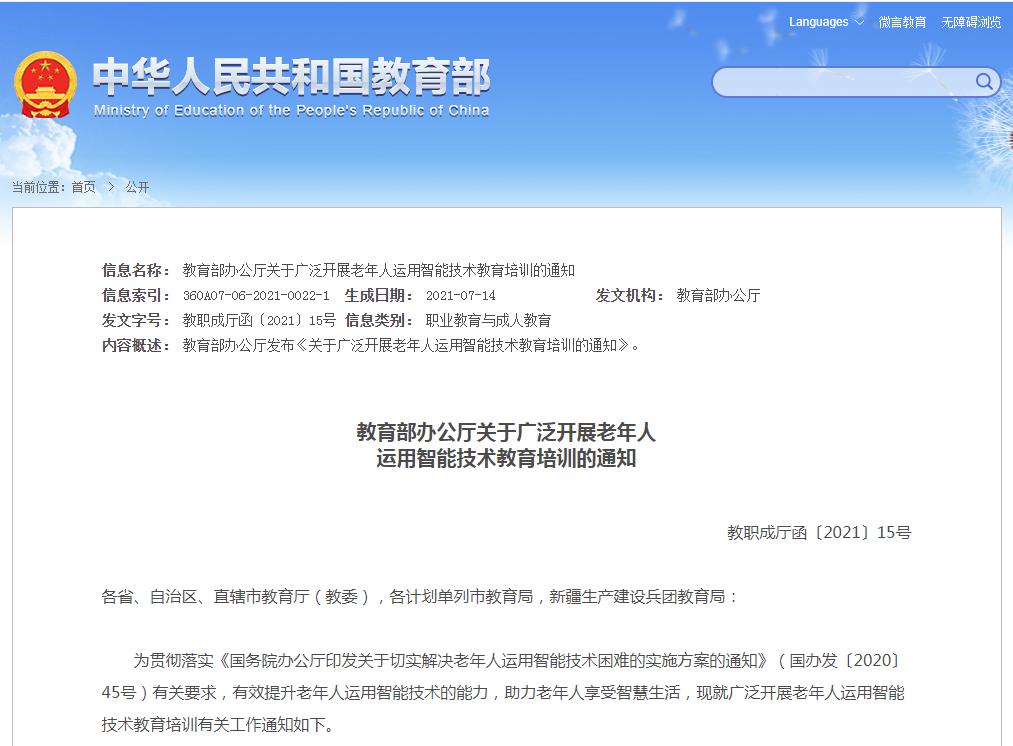This screenshot has height=746, width=1013.
Task: Click 教职成厅函〔2021〕15号 in the info table
Action: 259,320
